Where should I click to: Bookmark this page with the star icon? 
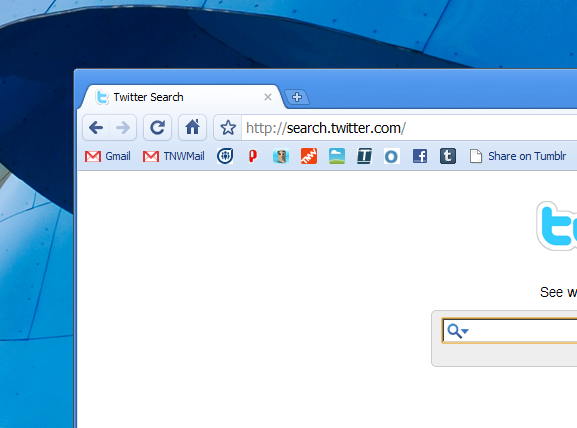click(228, 128)
